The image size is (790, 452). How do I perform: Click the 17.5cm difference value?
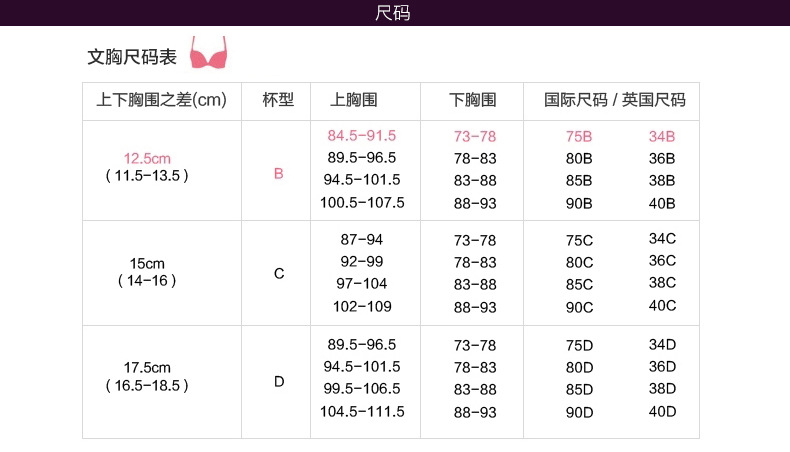pyautogui.click(x=147, y=367)
